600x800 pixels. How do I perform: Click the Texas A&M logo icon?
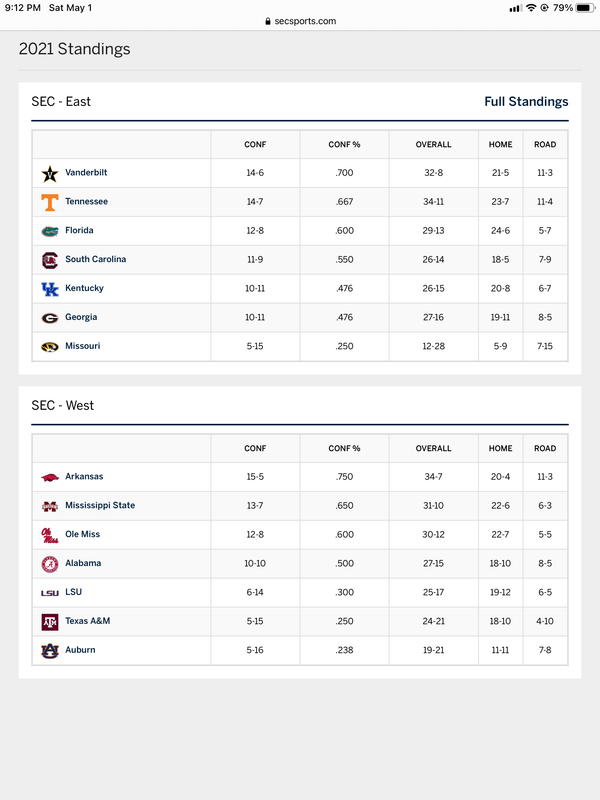[x=49, y=622]
